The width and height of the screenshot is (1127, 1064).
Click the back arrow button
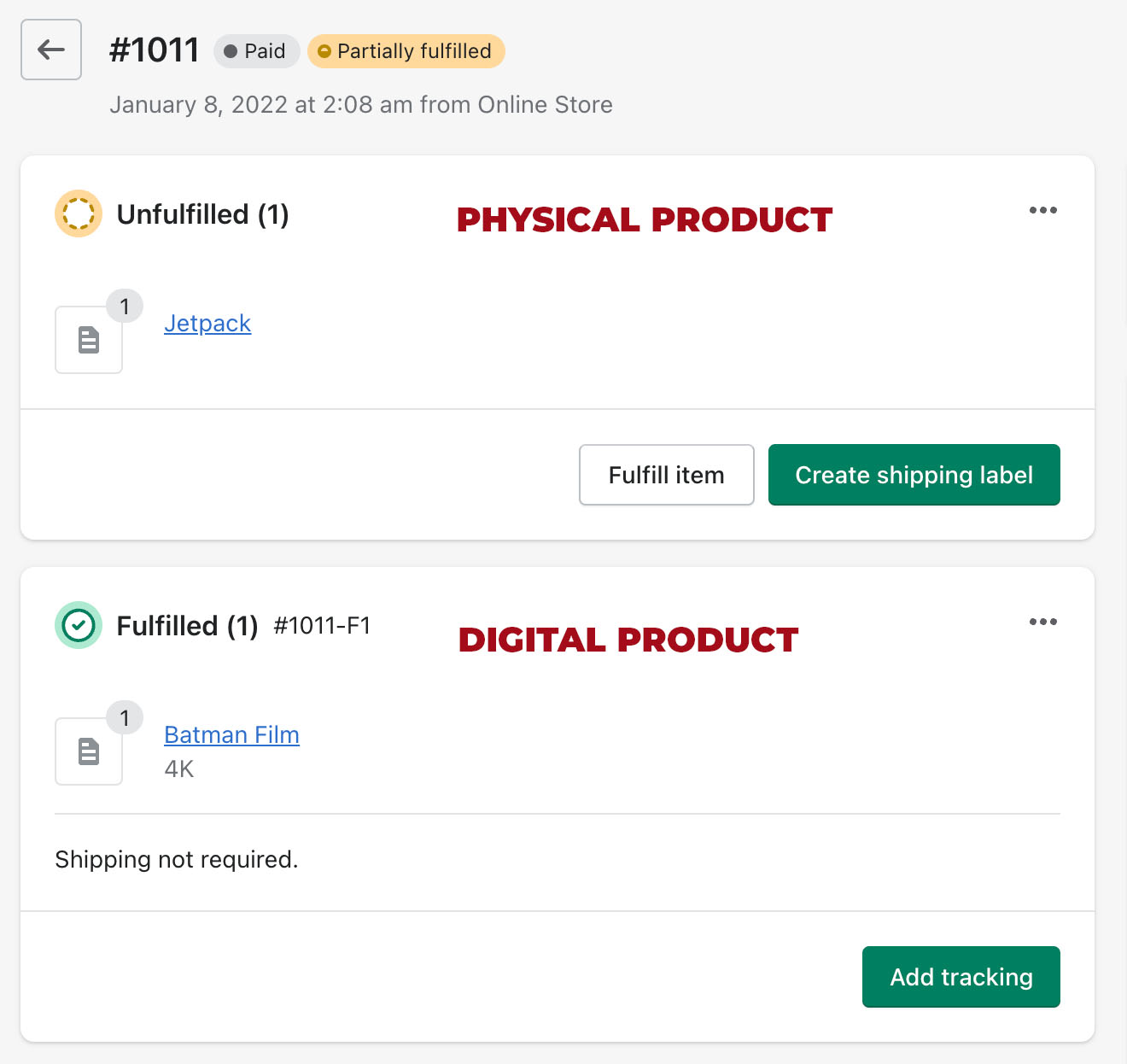point(51,50)
